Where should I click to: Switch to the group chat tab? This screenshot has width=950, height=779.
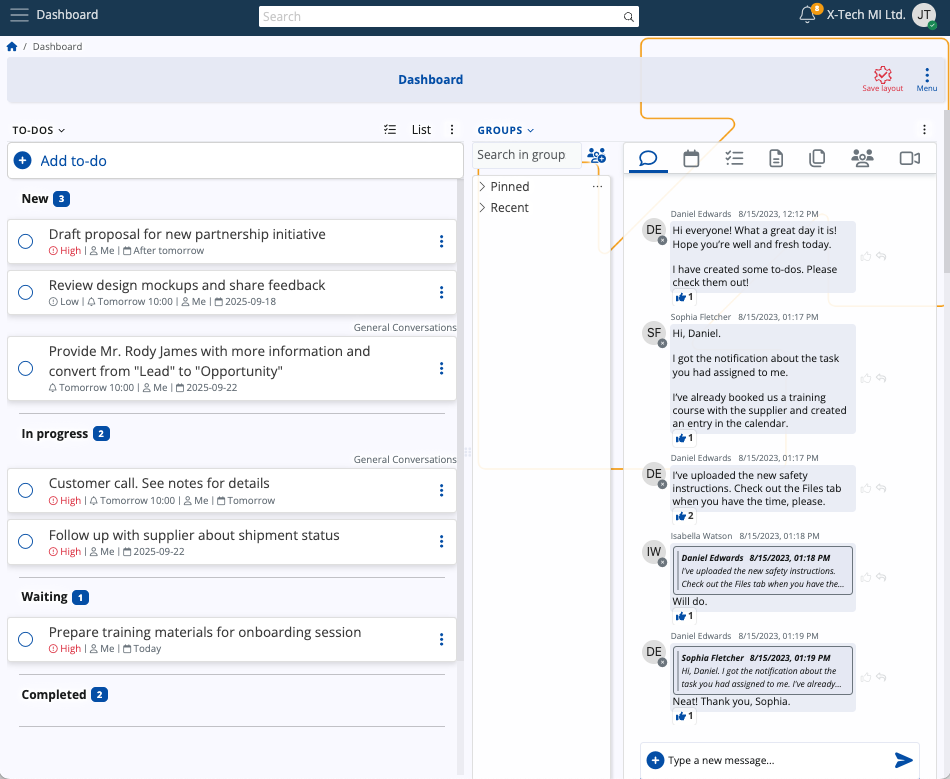(x=648, y=159)
